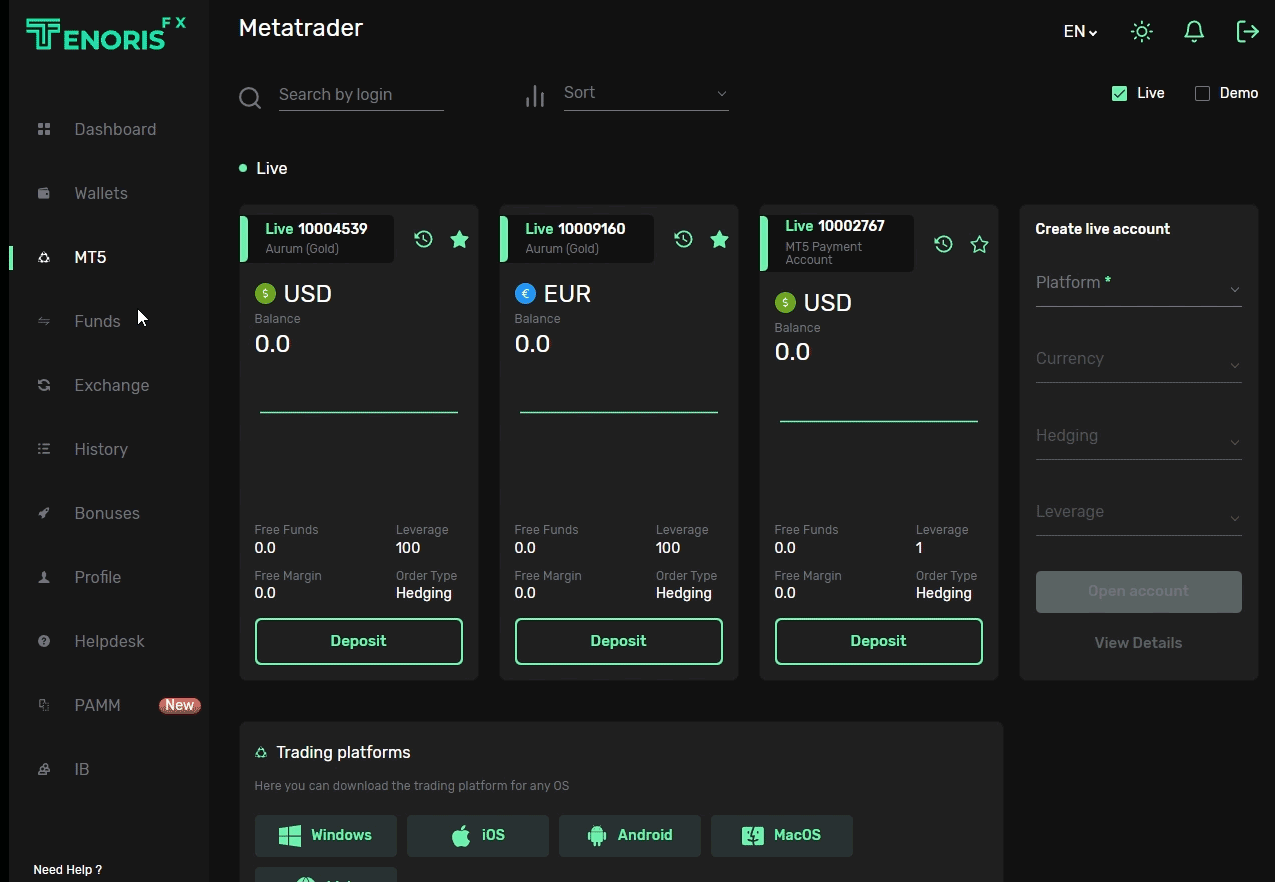Open the Sort dropdown
Viewport: 1275px width, 882px height.
(x=645, y=93)
